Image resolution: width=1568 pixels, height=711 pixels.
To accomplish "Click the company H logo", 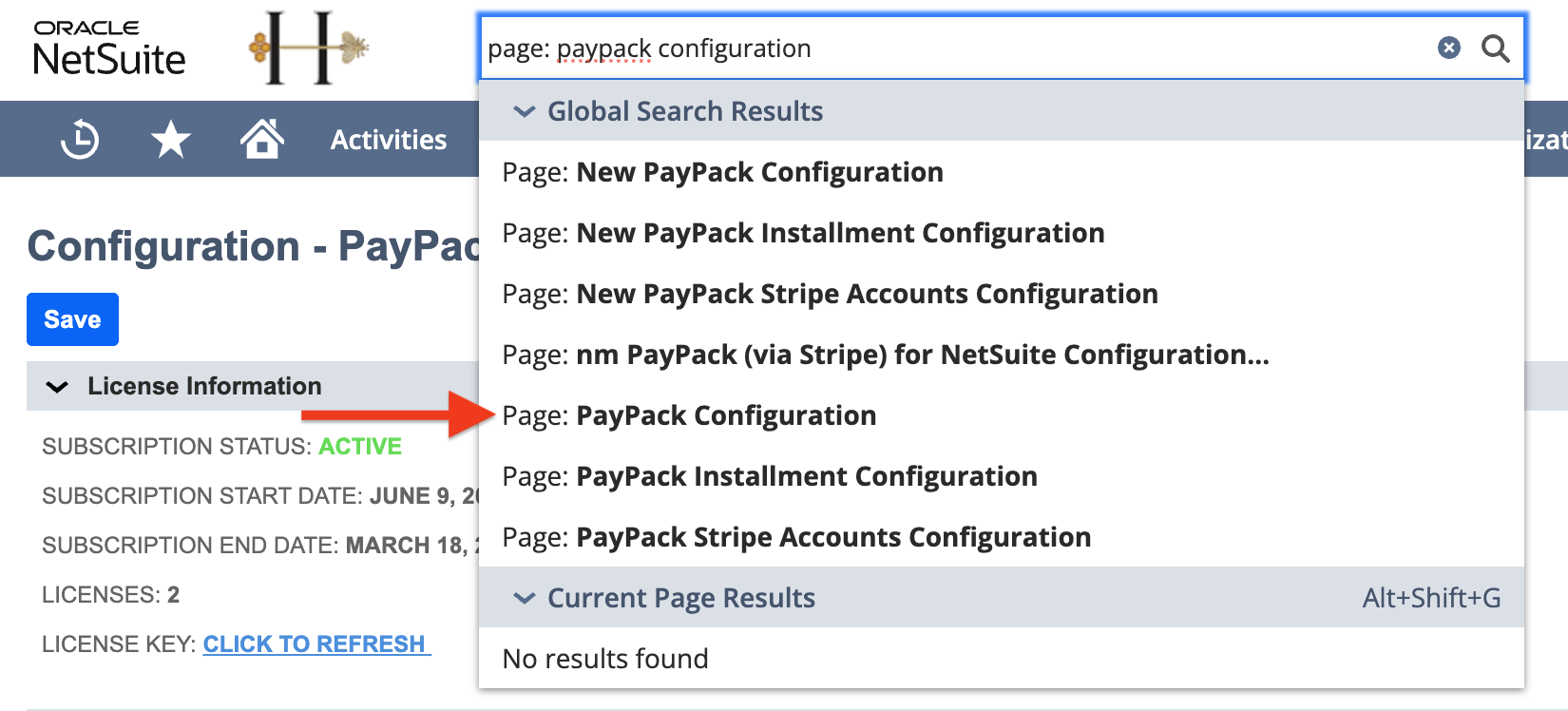I will [307, 48].
